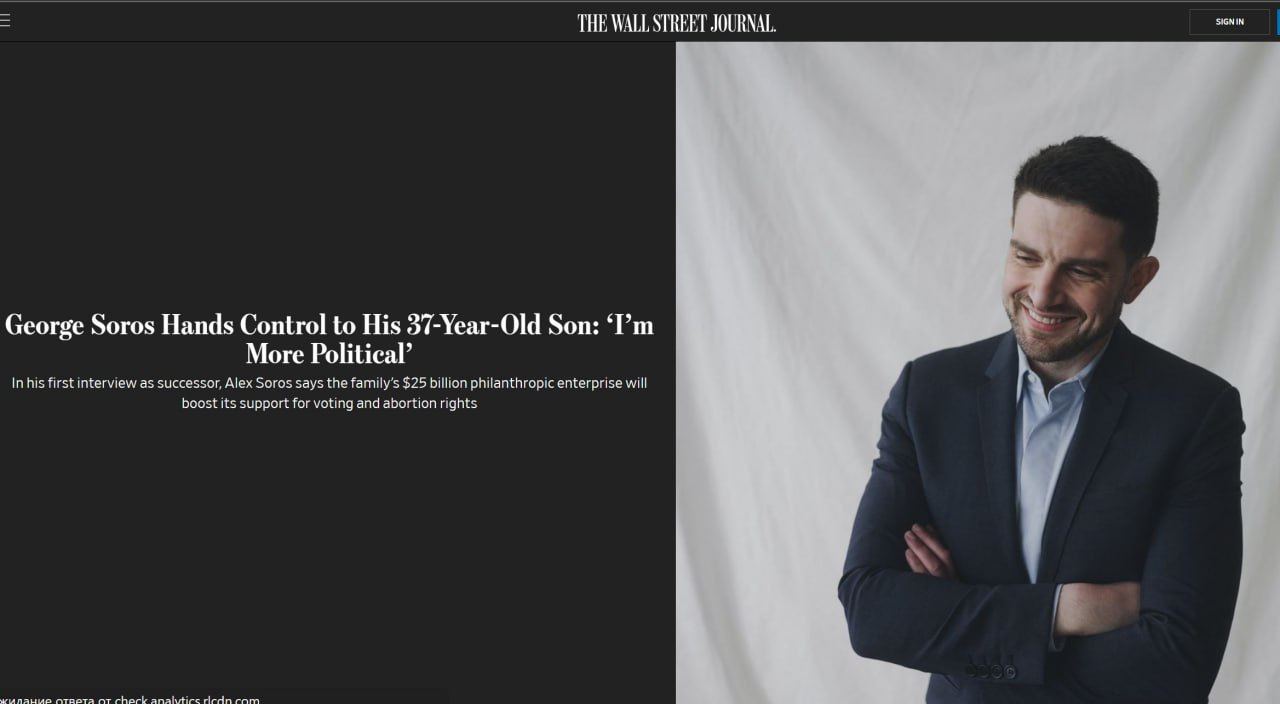Viewport: 1280px width, 704px height.
Task: Click The Wall Street Journal logo
Action: pyautogui.click(x=677, y=23)
